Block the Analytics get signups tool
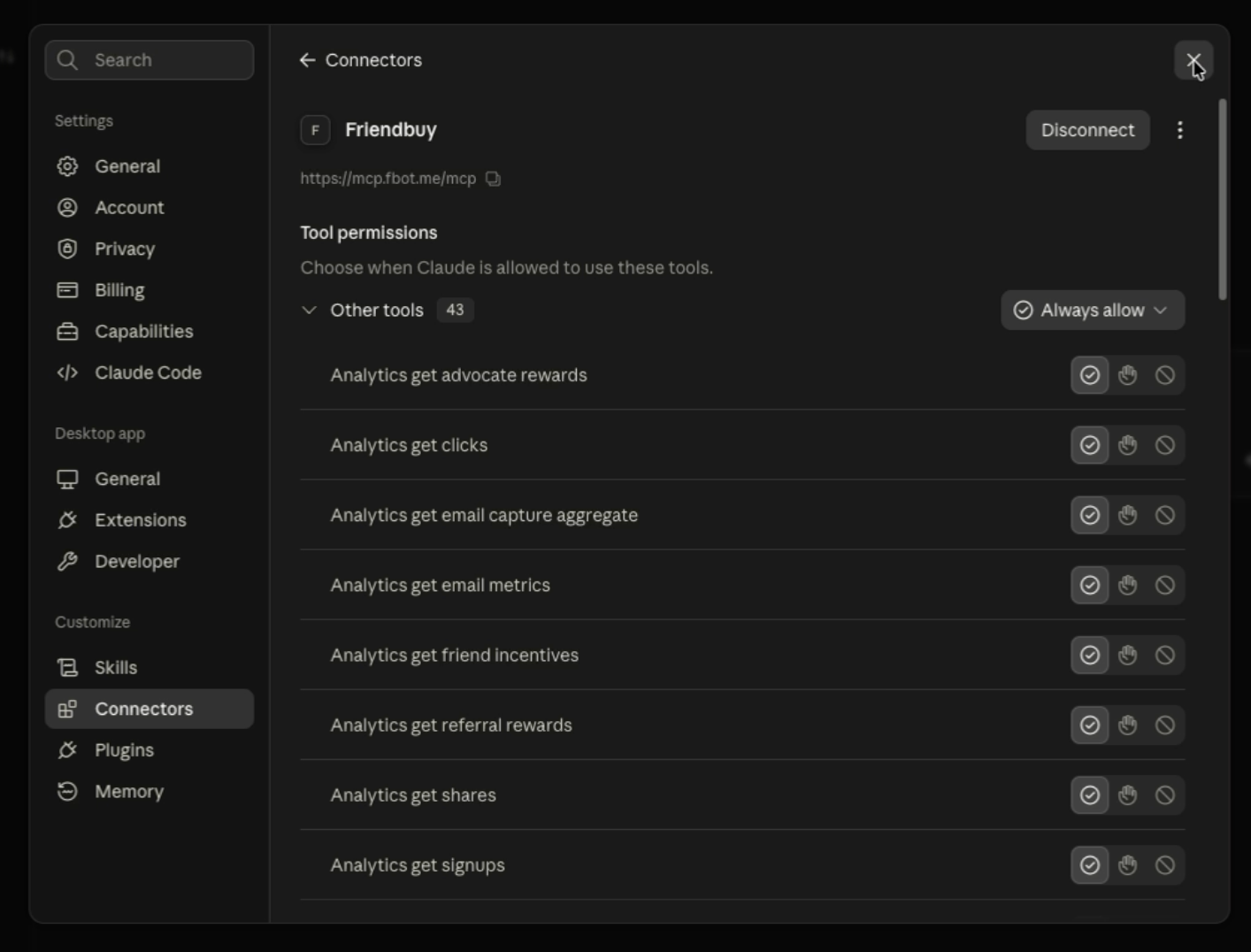 1165,864
